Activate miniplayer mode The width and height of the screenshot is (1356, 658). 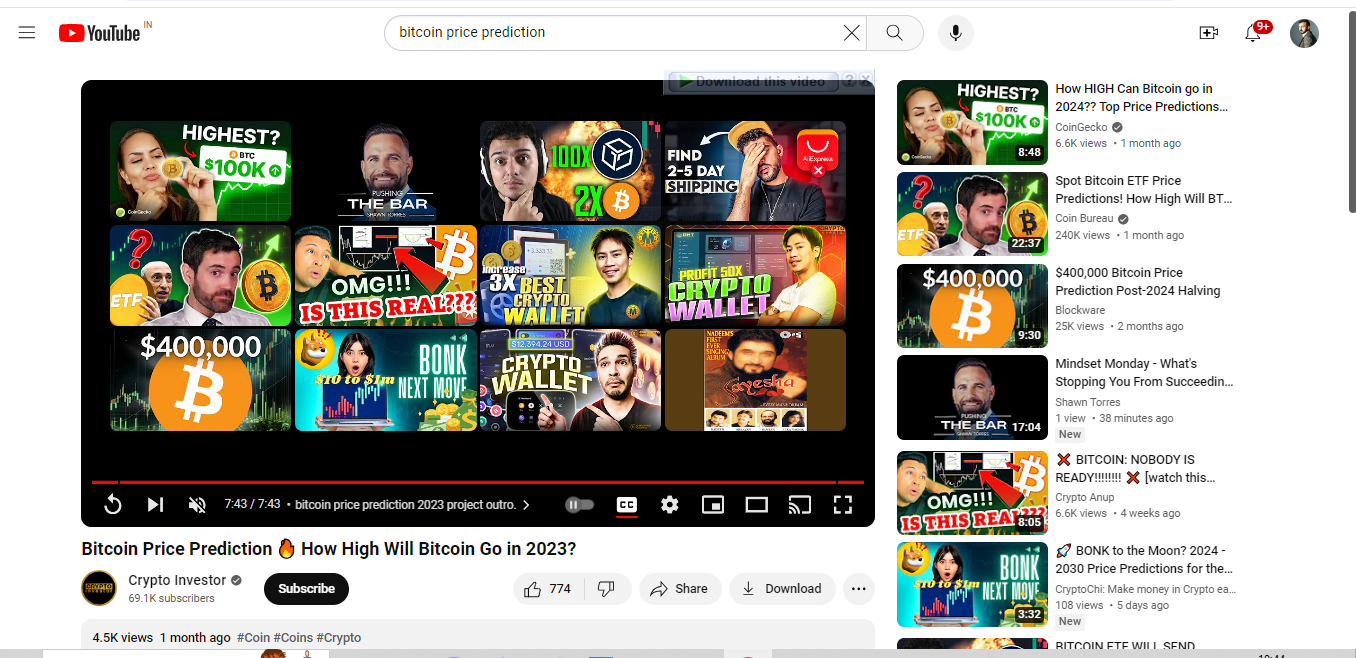pyautogui.click(x=713, y=505)
